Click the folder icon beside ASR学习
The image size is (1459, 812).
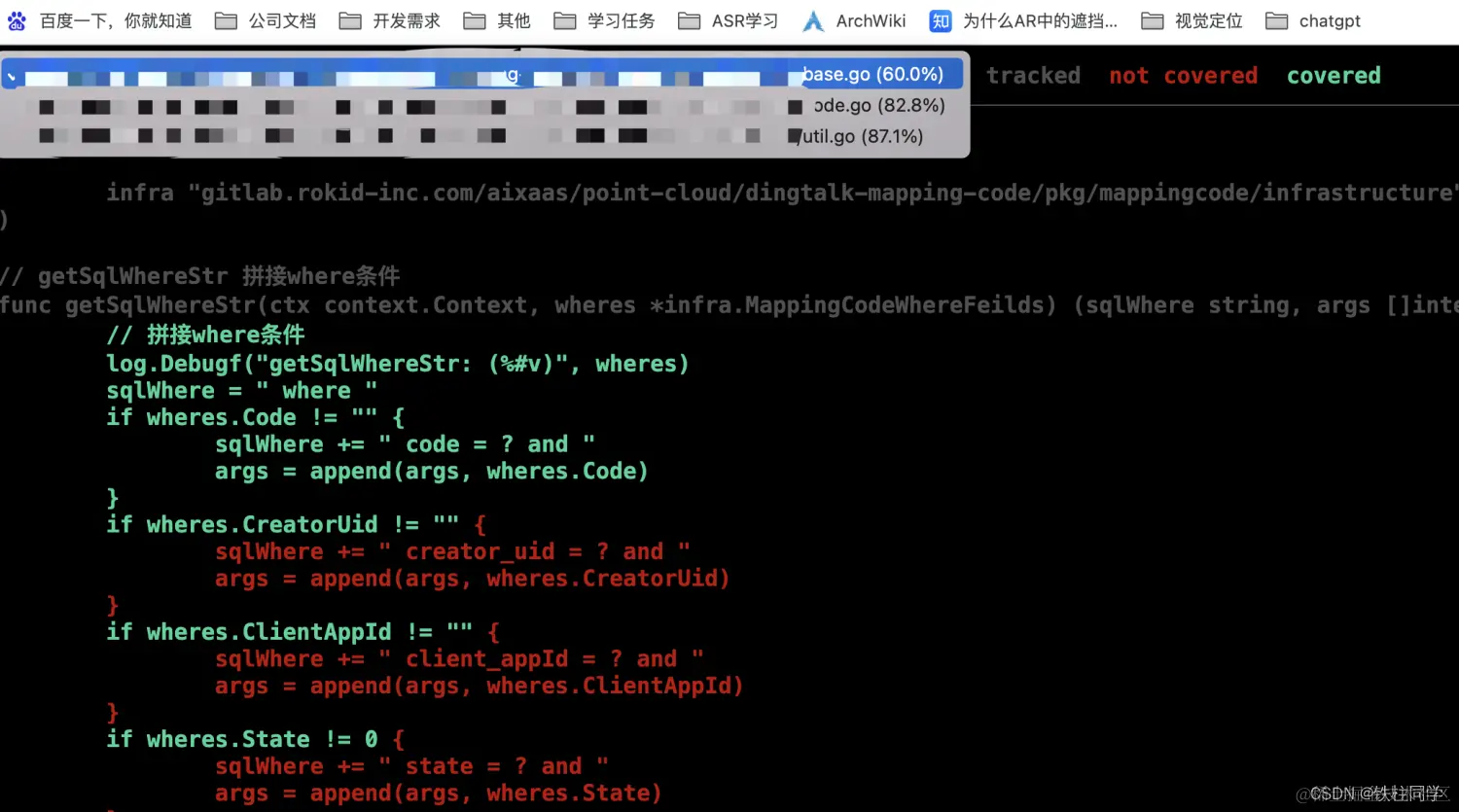[x=689, y=20]
